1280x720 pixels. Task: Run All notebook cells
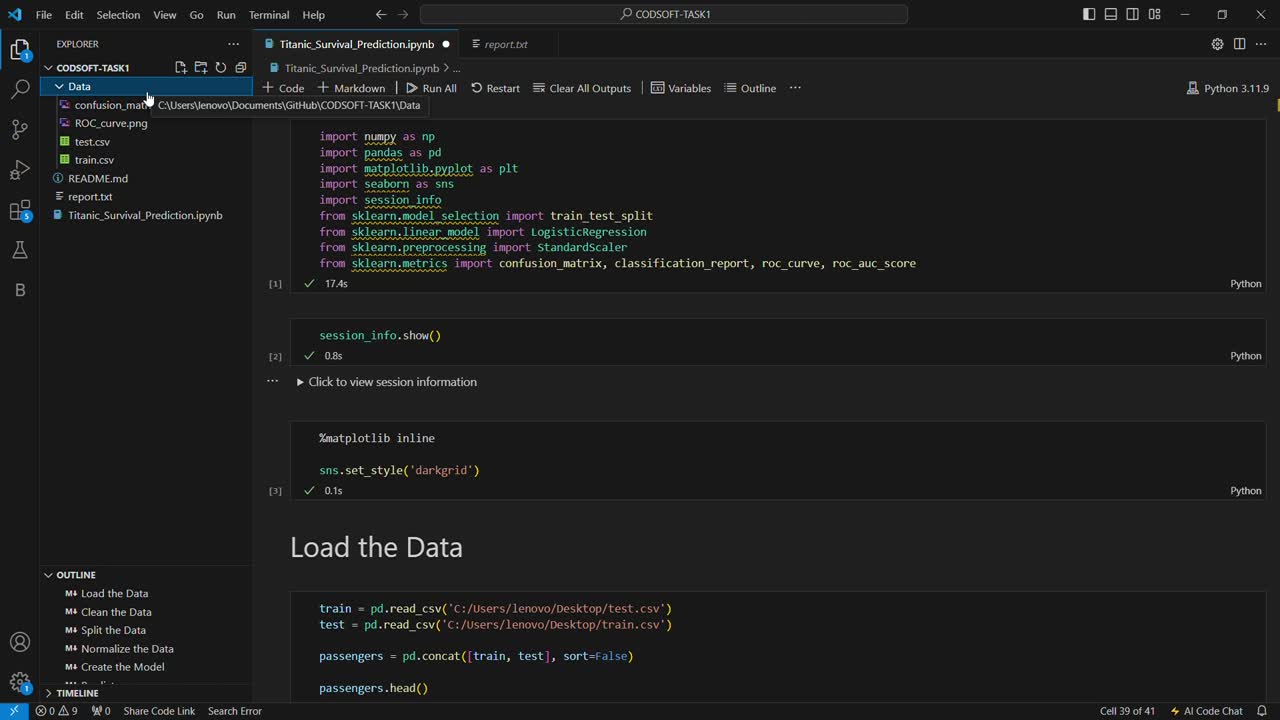[x=431, y=88]
